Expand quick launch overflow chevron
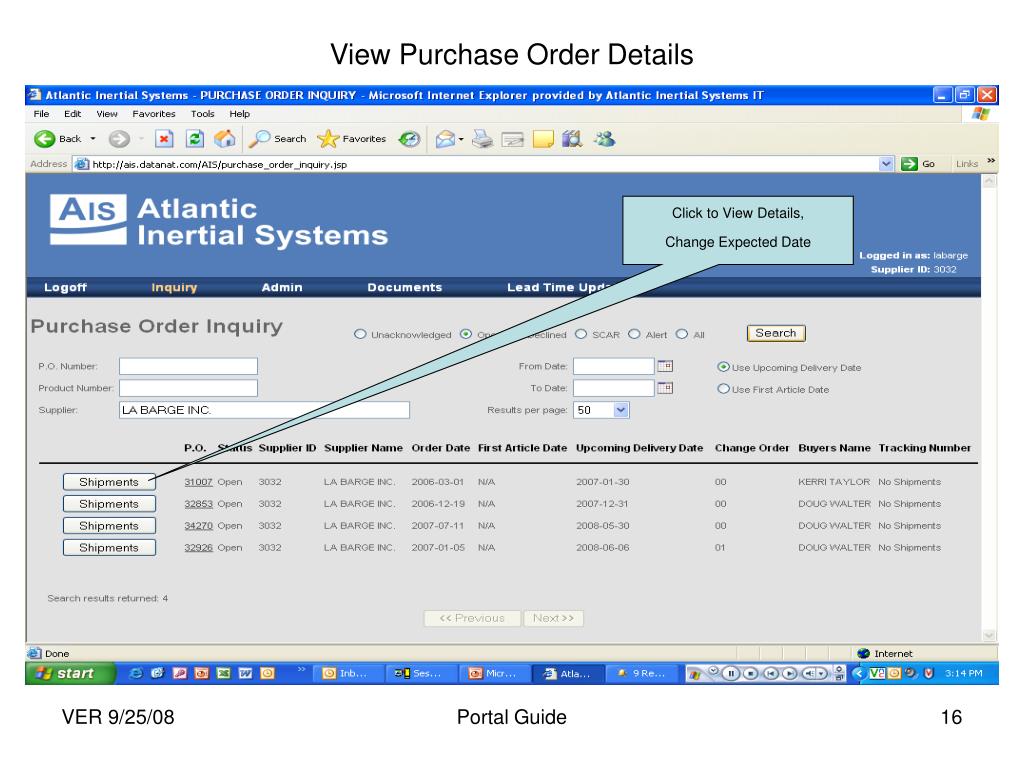 [301, 669]
